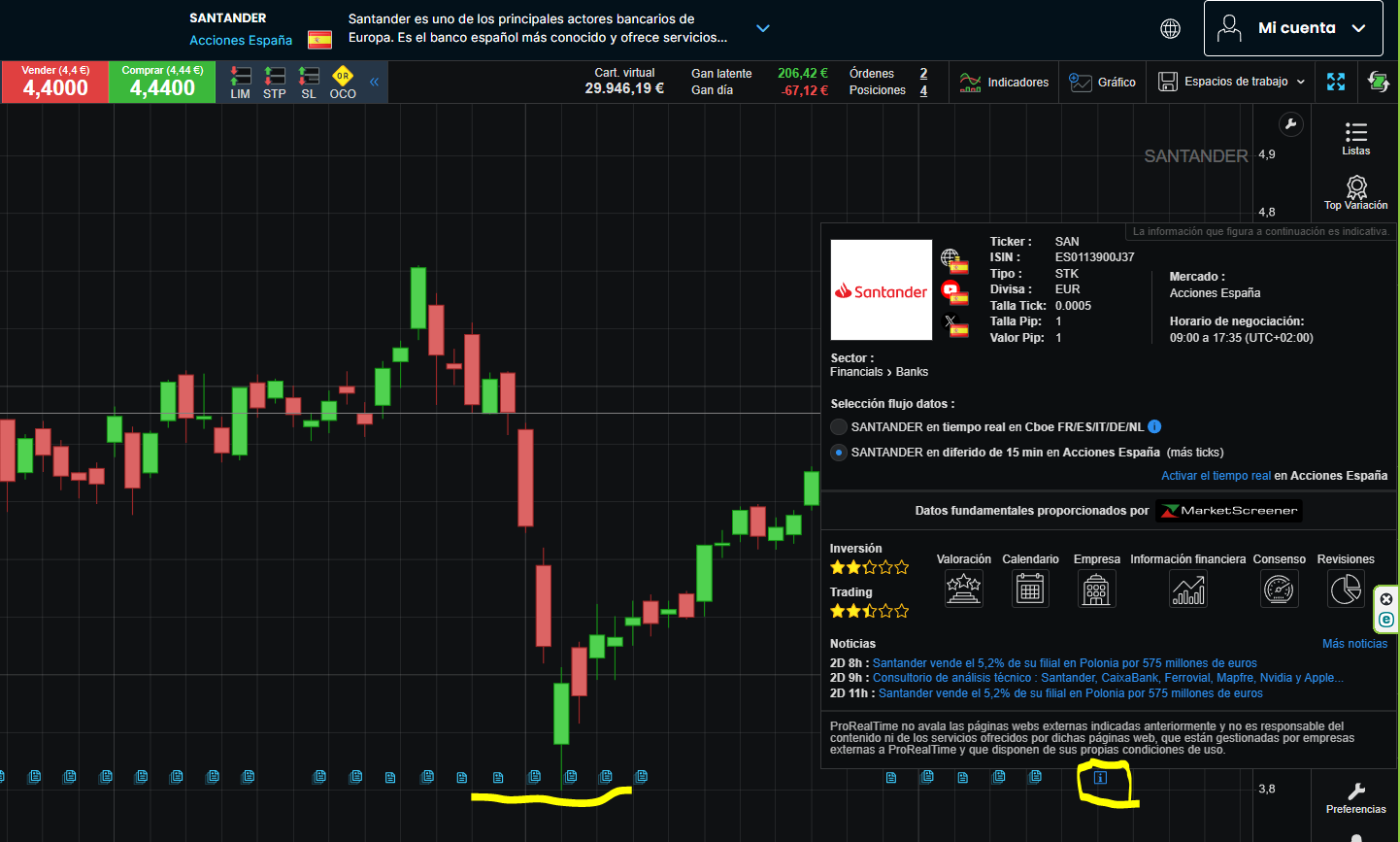1400x842 pixels.
Task: Close the side widget with X icon
Action: coord(1386,599)
